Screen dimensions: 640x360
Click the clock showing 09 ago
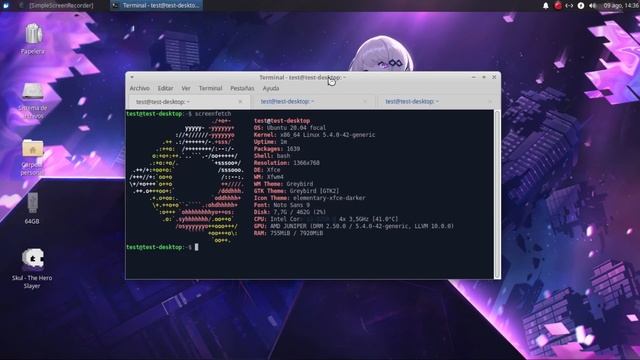pyautogui.click(x=621, y=5)
